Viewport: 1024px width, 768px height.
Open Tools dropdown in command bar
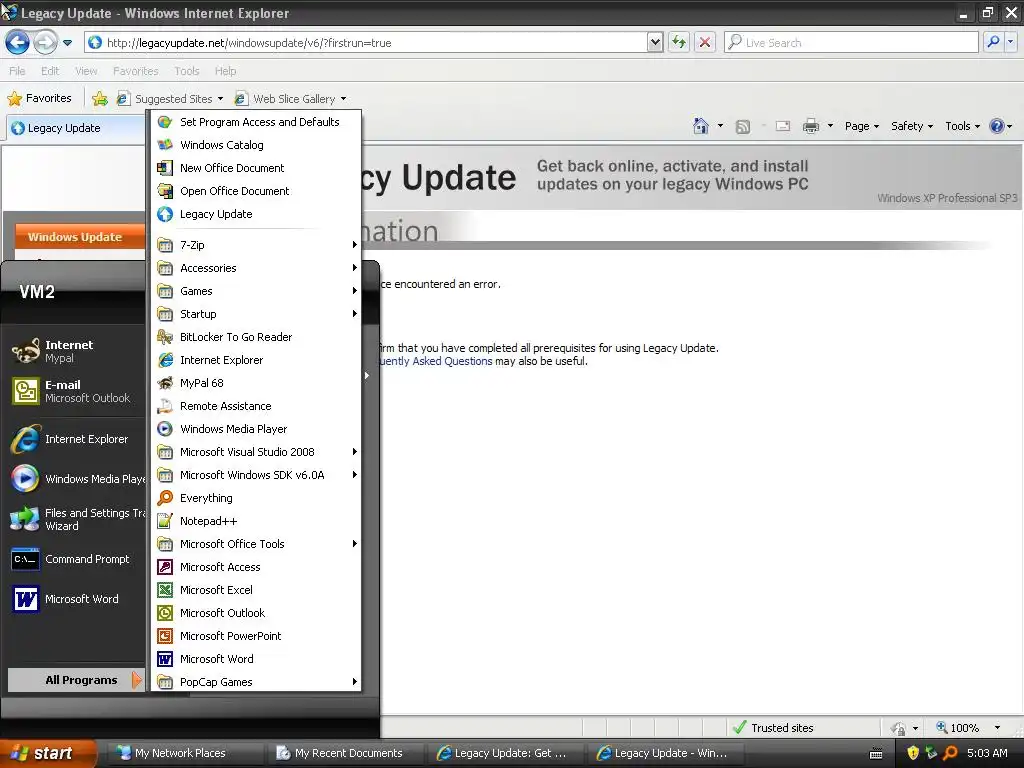963,126
